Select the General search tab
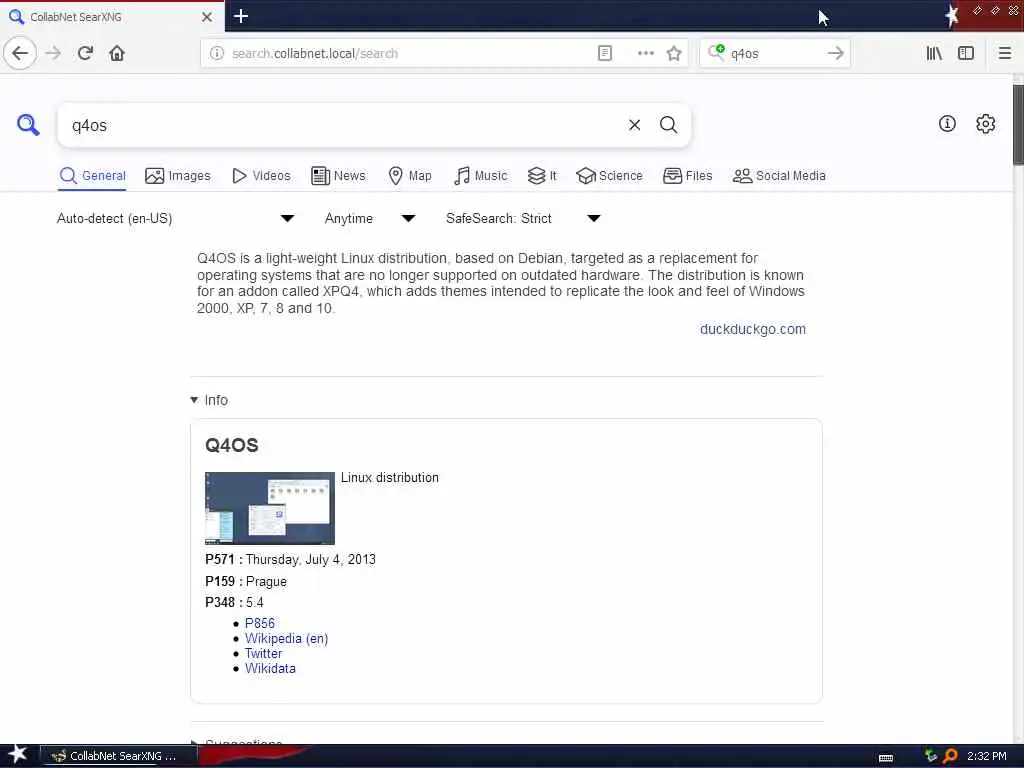 92,176
